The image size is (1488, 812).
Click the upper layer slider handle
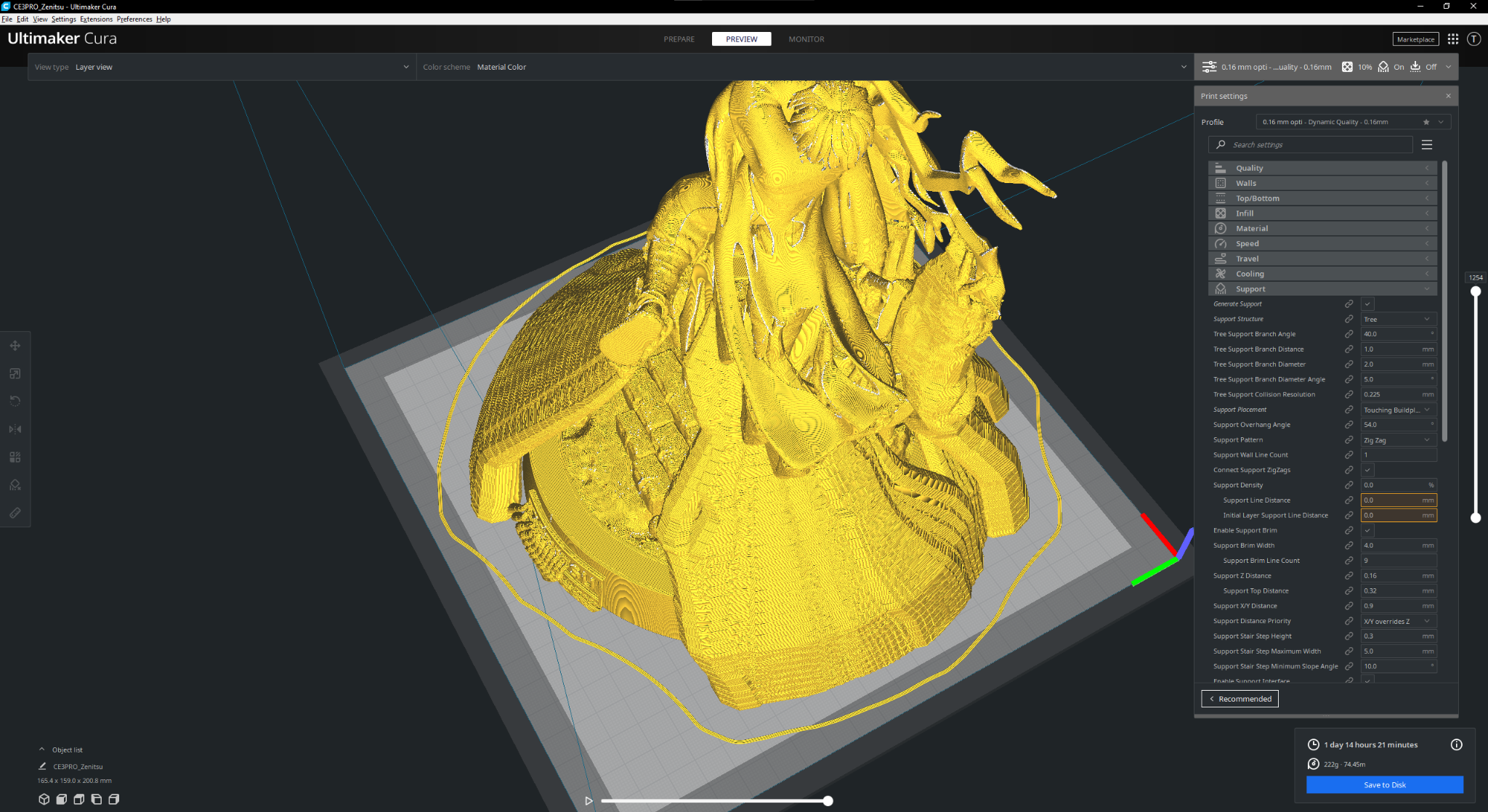(x=1476, y=291)
